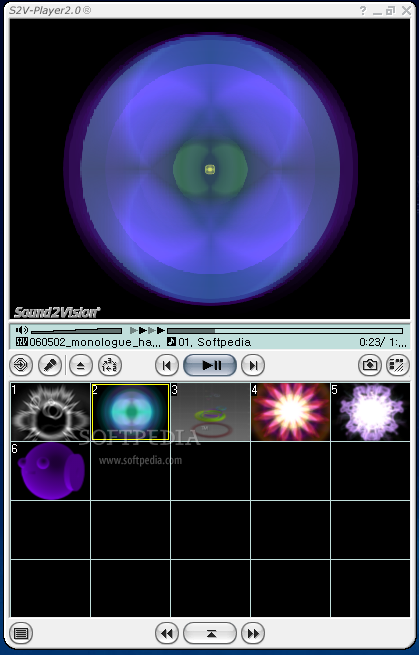Viewport: 419px width, 655px height.
Task: Click the Sound2Vision logo
Action: [57, 312]
